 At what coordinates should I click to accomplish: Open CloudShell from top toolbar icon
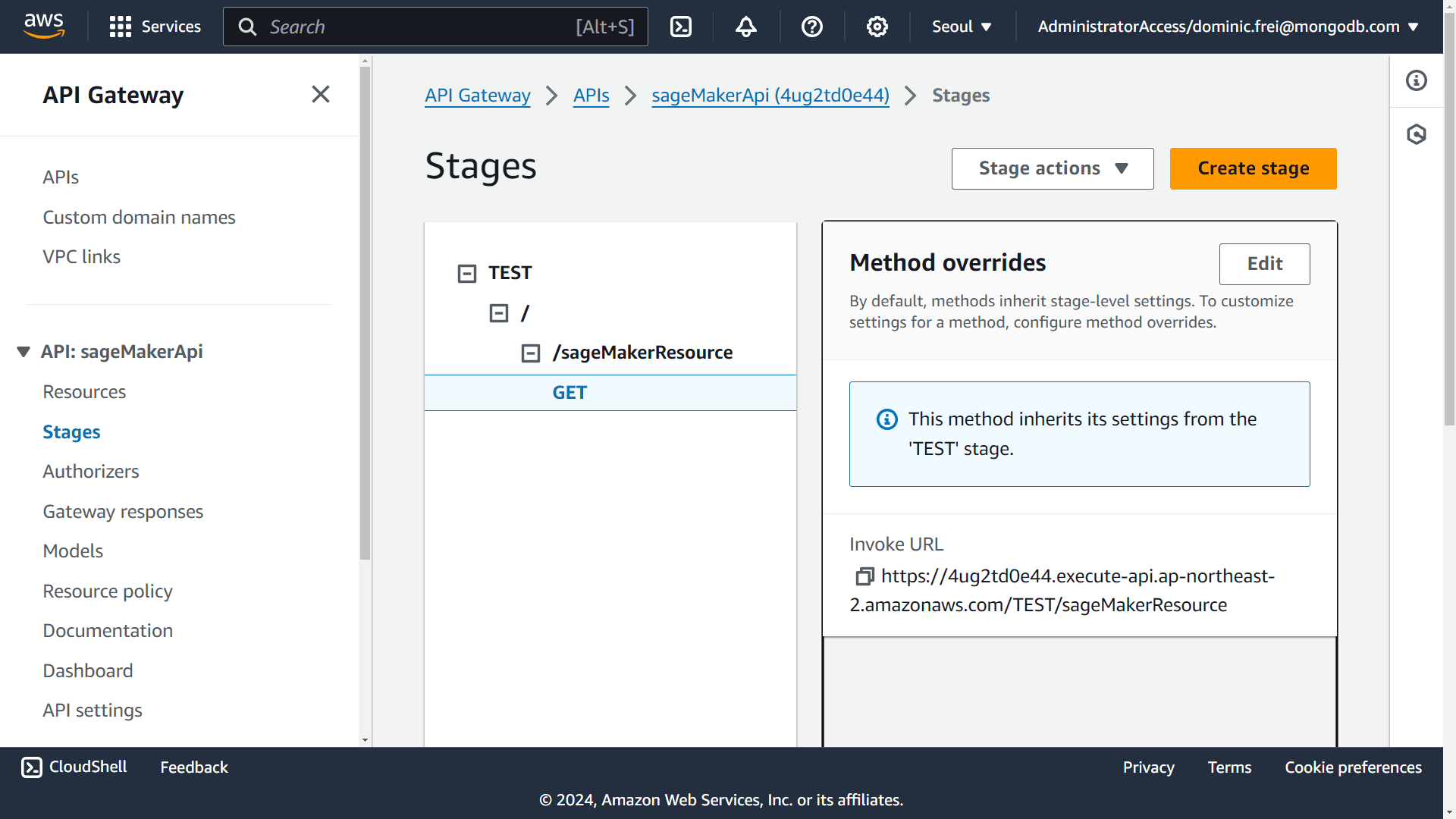pyautogui.click(x=681, y=27)
